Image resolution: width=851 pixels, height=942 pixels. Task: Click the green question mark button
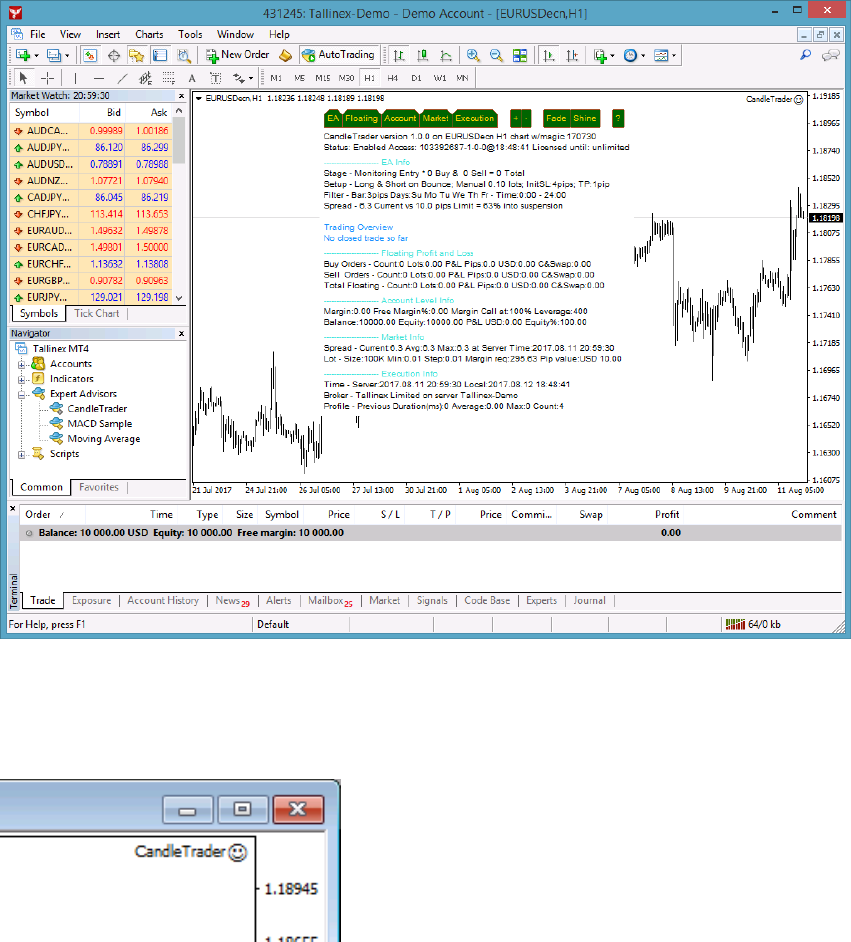(x=617, y=118)
